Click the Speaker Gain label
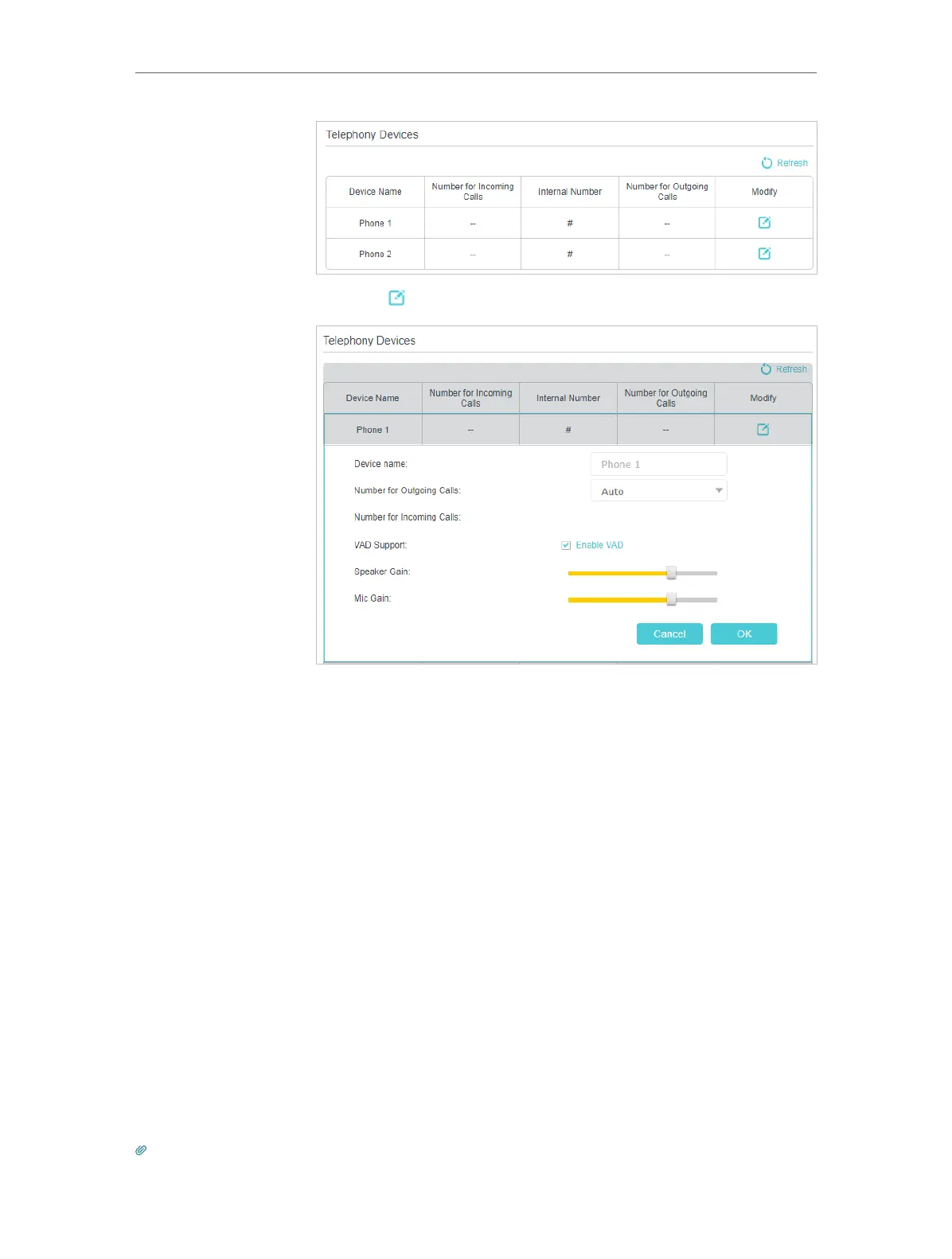952x1259 pixels. 382,571
